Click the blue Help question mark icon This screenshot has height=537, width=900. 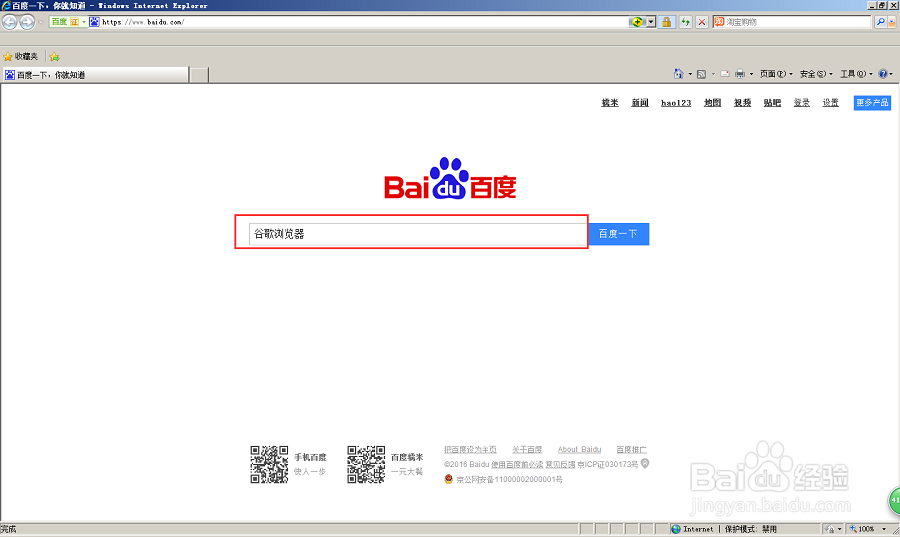tap(883, 74)
